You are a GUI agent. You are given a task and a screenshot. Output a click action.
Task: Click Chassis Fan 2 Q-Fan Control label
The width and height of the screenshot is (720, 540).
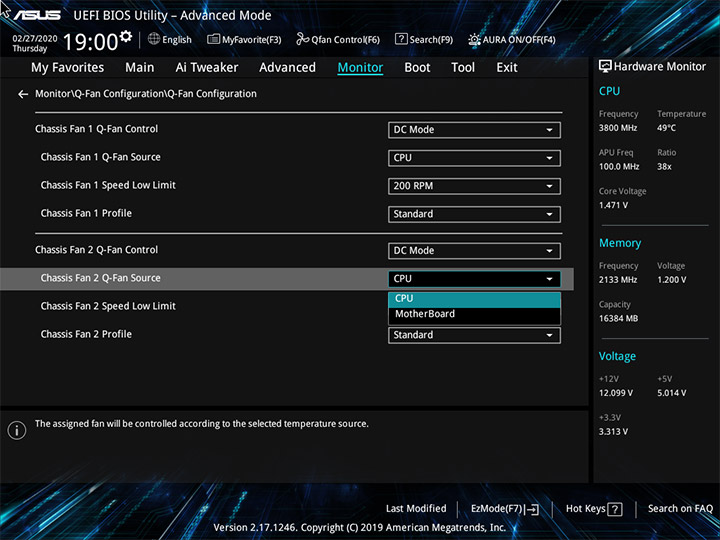[x=96, y=250]
